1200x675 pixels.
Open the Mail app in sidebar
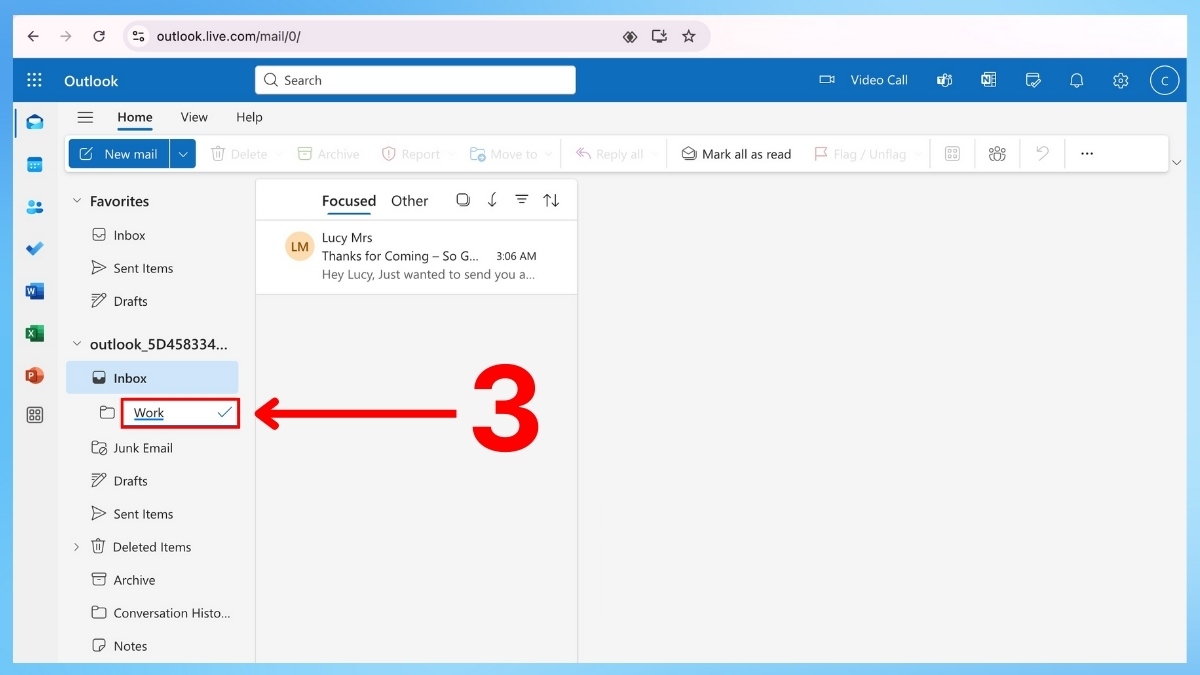click(x=35, y=122)
